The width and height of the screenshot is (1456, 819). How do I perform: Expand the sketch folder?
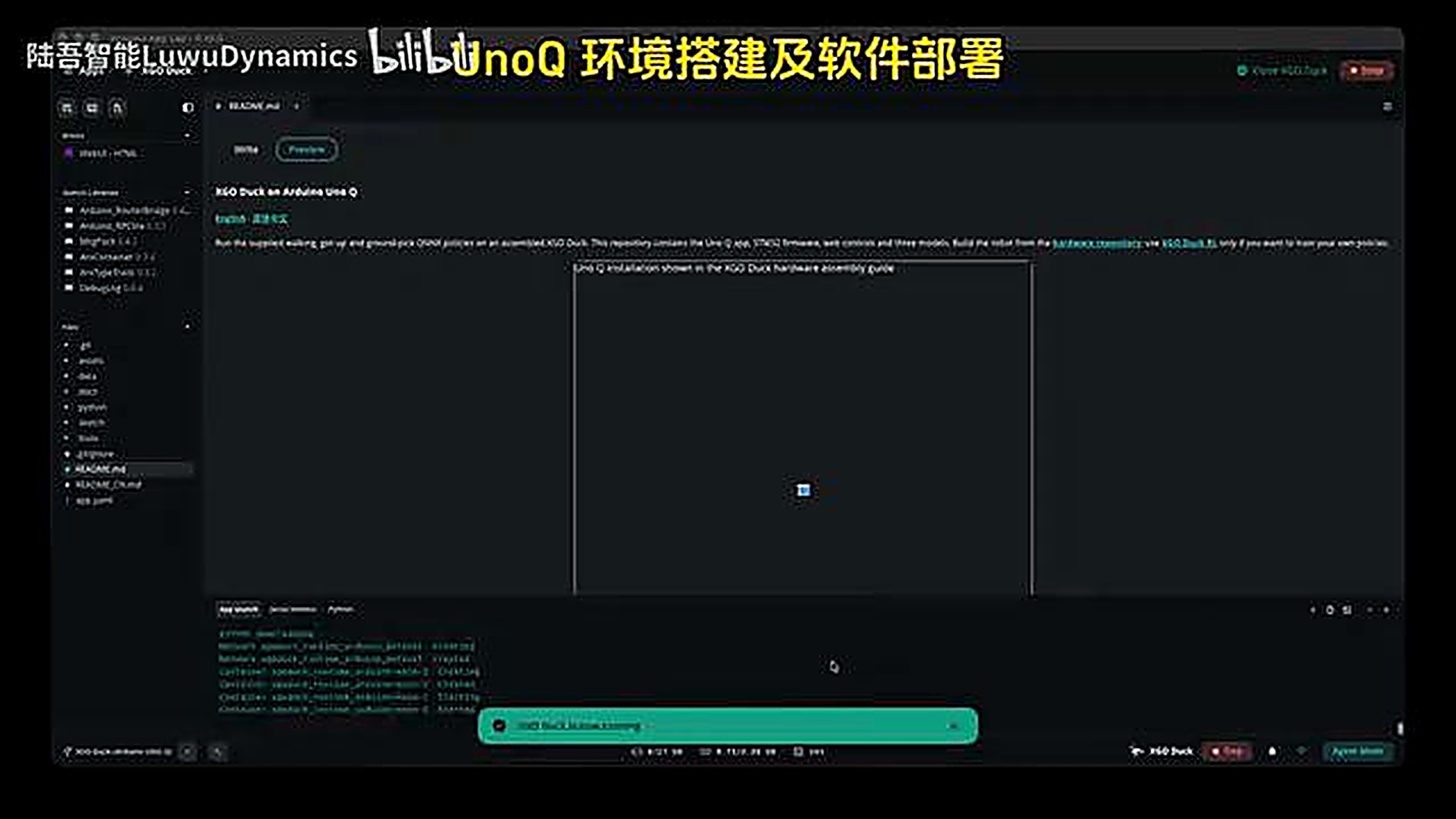click(x=85, y=423)
